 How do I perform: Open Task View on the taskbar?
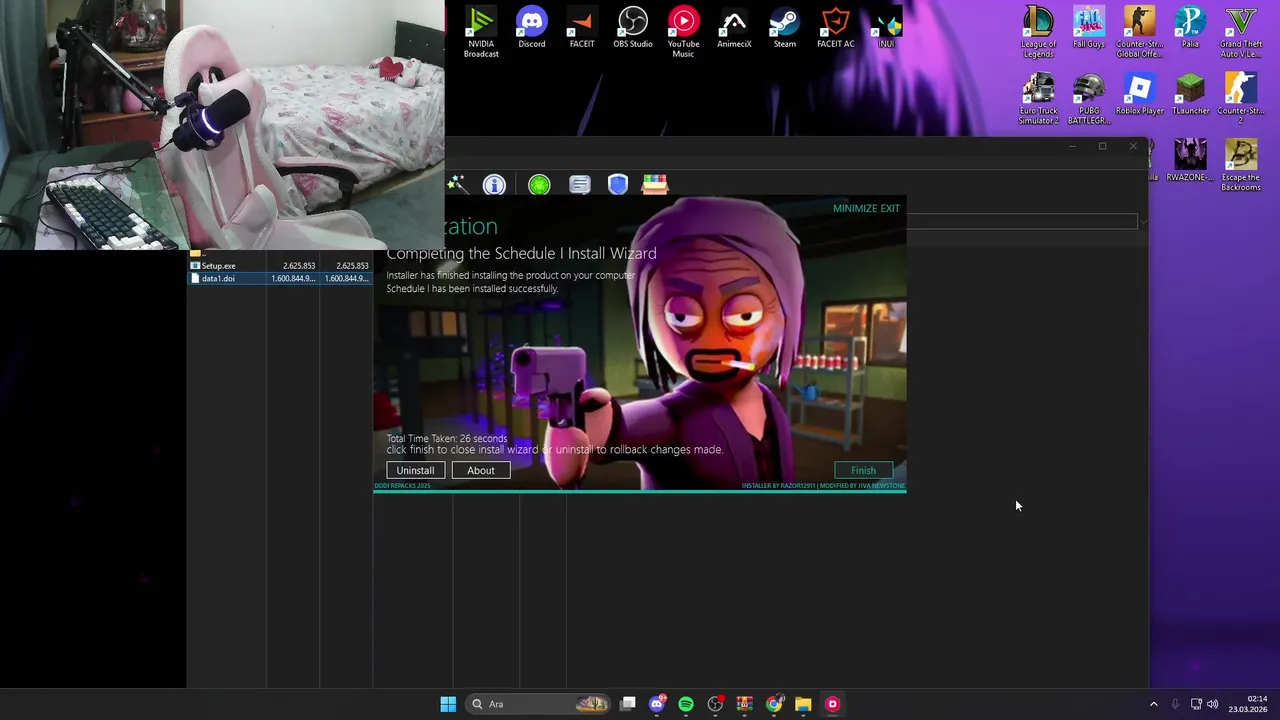click(x=628, y=704)
